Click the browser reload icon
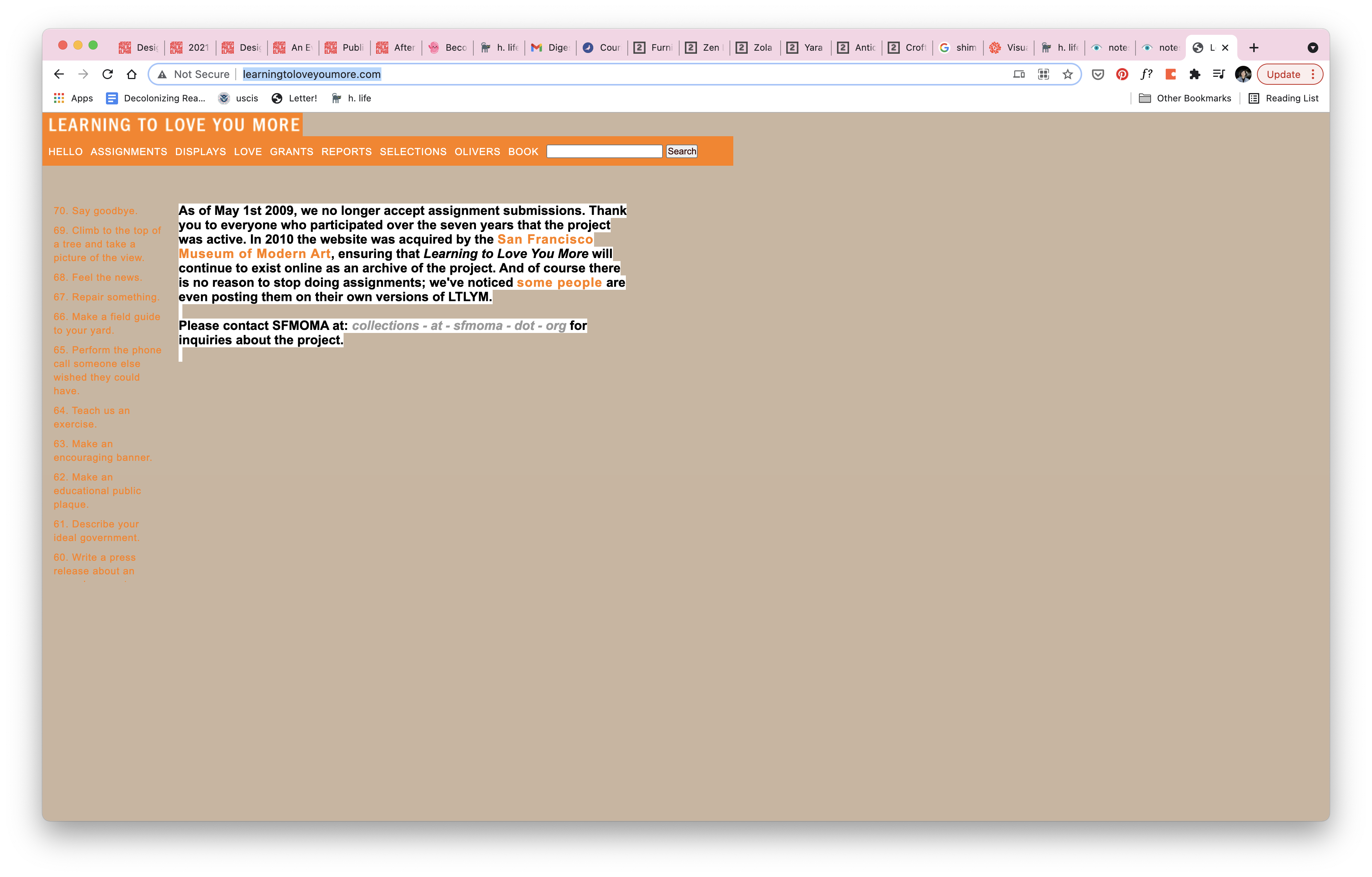This screenshot has height=877, width=1372. pyautogui.click(x=107, y=74)
